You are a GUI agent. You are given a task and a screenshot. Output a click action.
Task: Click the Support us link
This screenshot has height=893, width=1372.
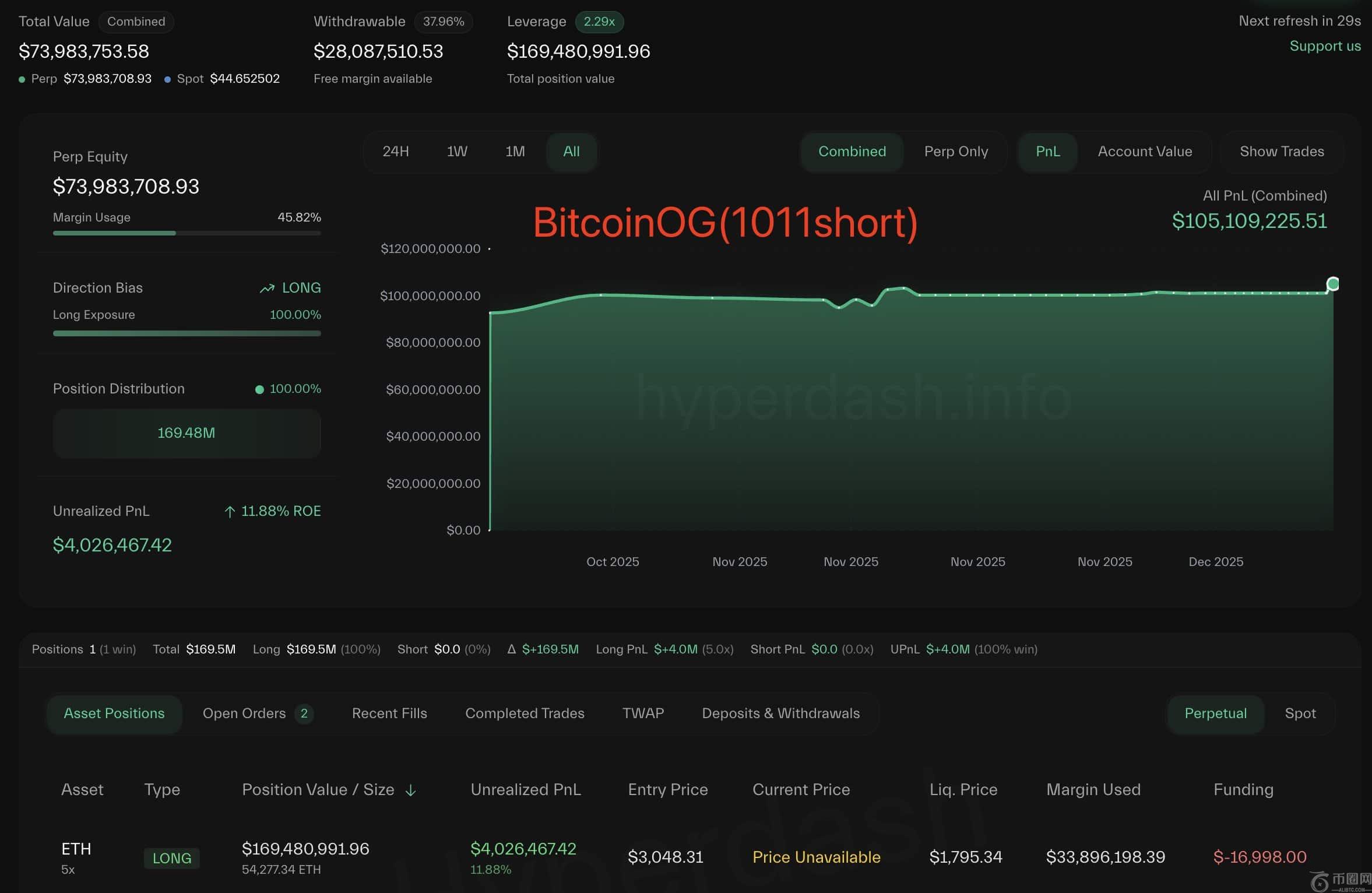point(1325,46)
